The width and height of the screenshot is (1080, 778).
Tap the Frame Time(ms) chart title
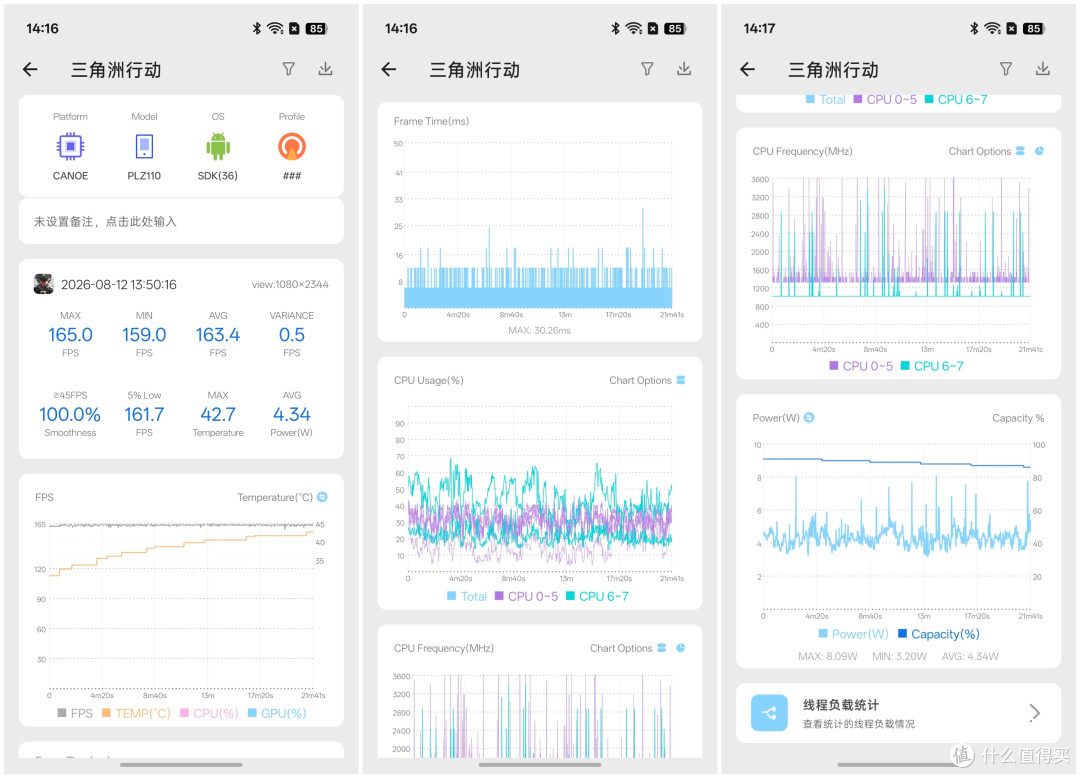431,121
